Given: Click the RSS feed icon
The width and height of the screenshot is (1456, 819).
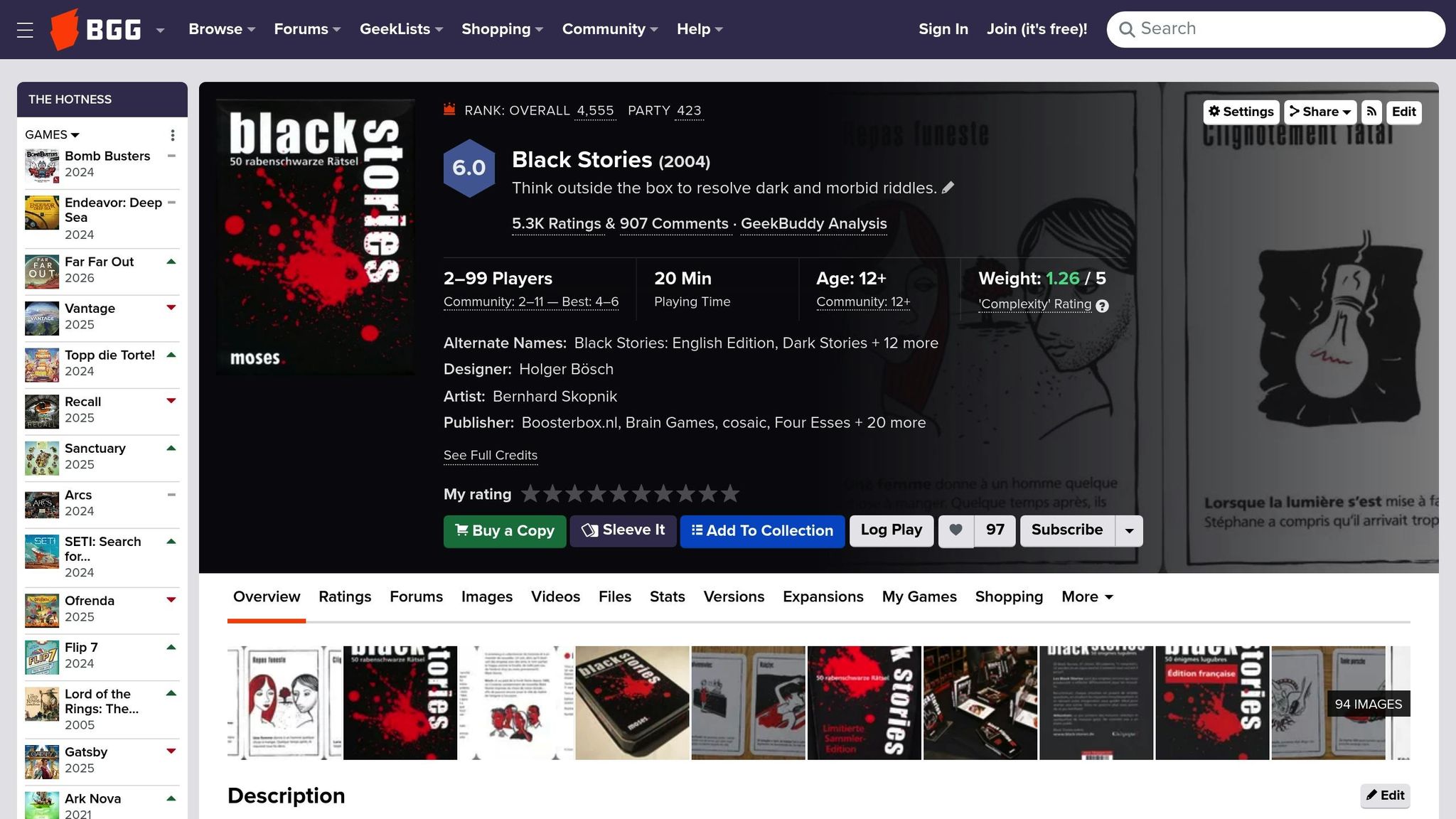Looking at the screenshot, I should [1372, 112].
